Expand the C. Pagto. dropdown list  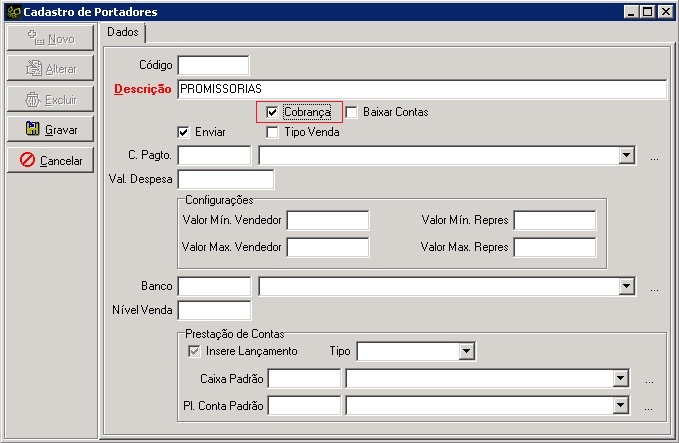[626, 156]
